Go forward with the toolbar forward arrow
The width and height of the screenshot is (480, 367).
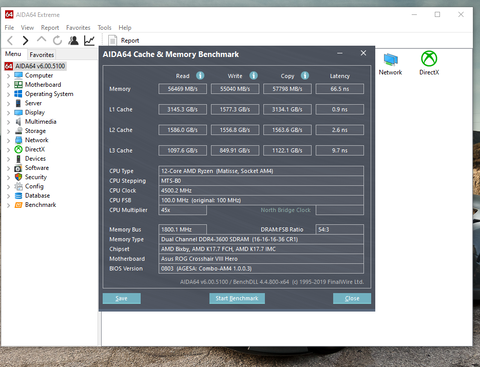(x=25, y=41)
